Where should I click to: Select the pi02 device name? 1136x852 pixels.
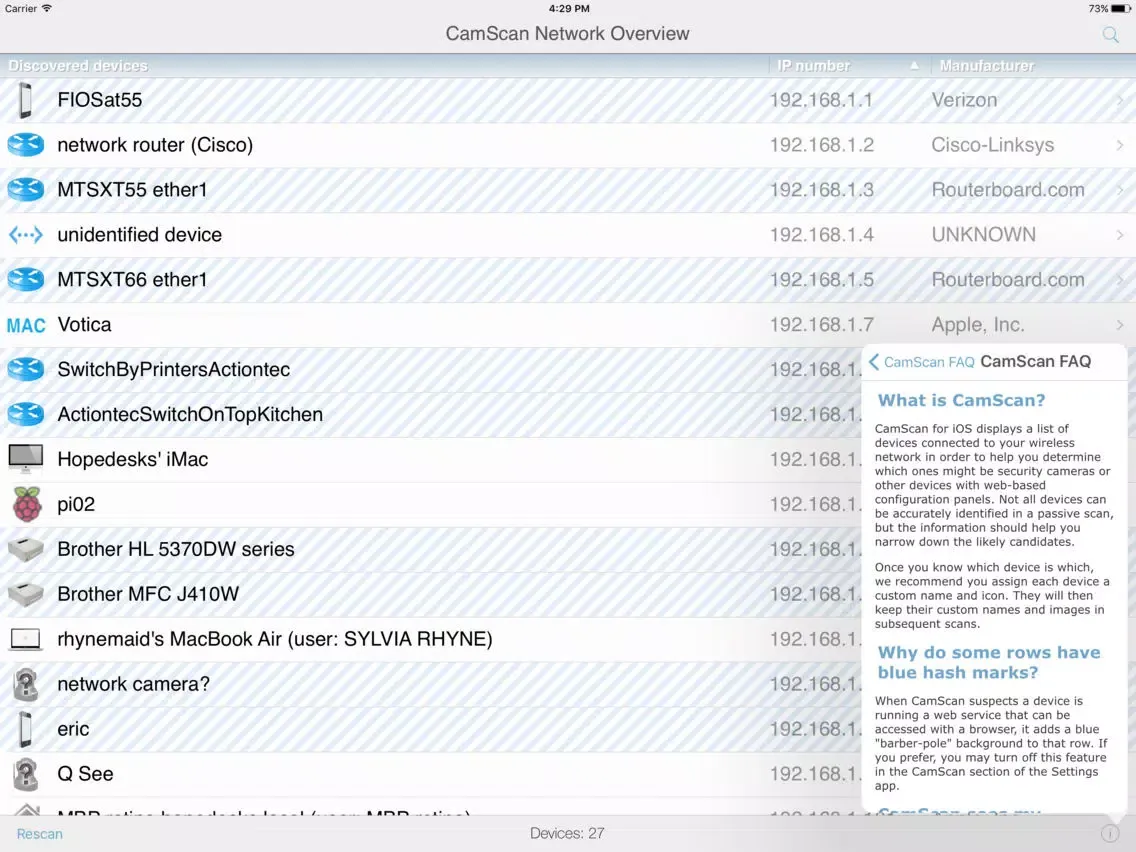pyautogui.click(x=76, y=504)
